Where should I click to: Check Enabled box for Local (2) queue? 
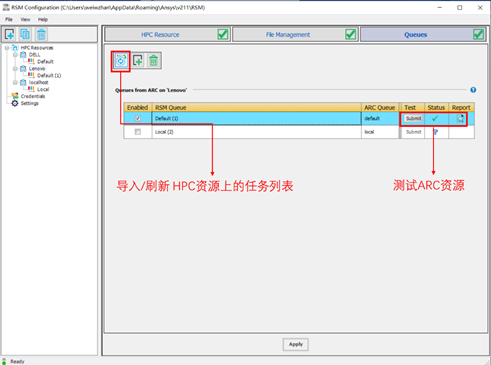[138, 132]
